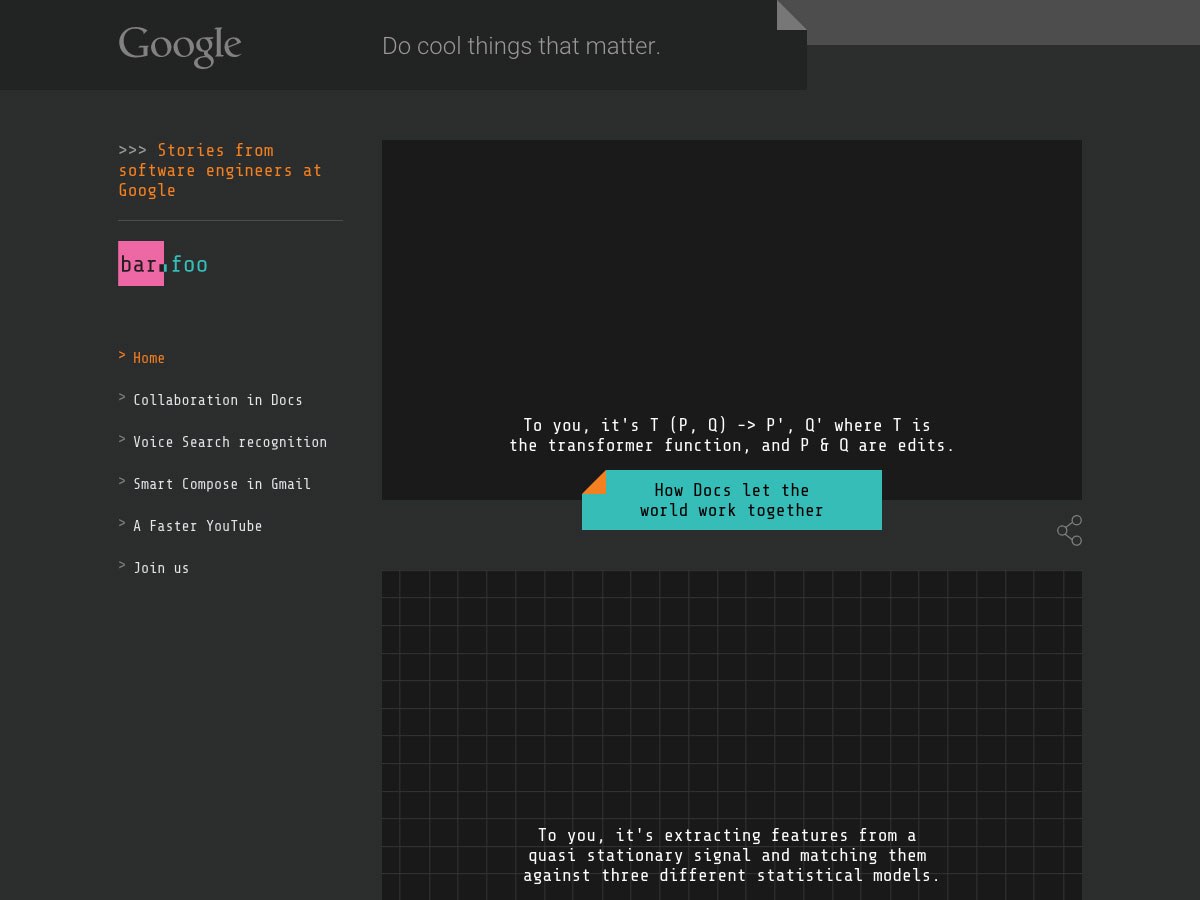Click the share icon beside the Docs card

1069,530
